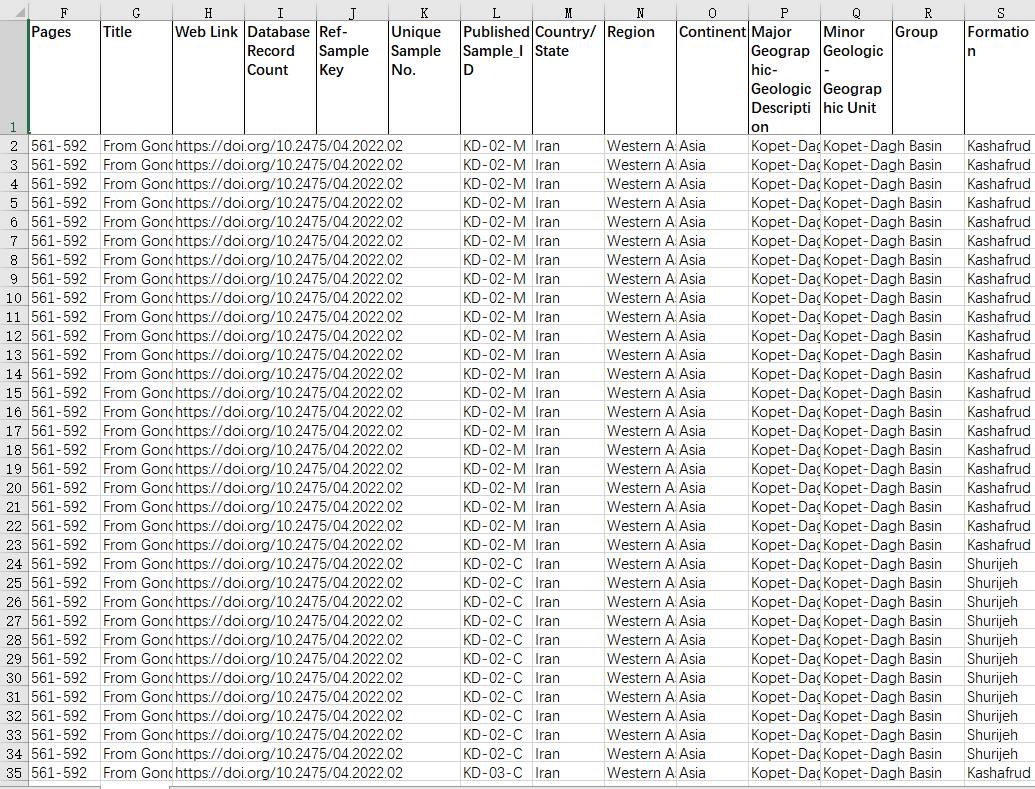Open the DOI web link in row 20

(208, 488)
